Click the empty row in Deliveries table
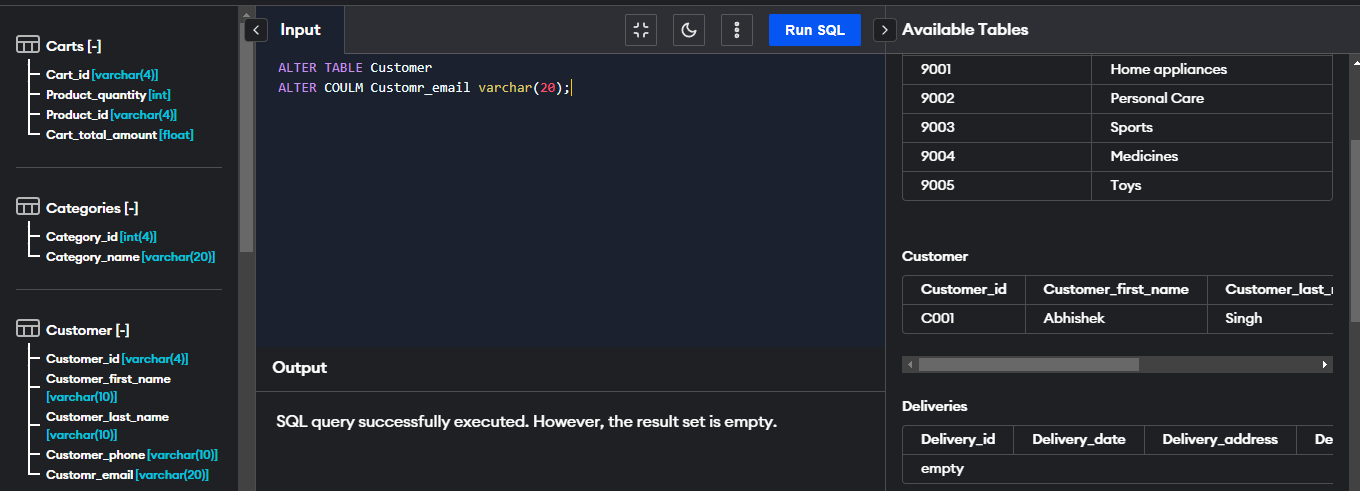This screenshot has width=1360, height=491. [1118, 468]
